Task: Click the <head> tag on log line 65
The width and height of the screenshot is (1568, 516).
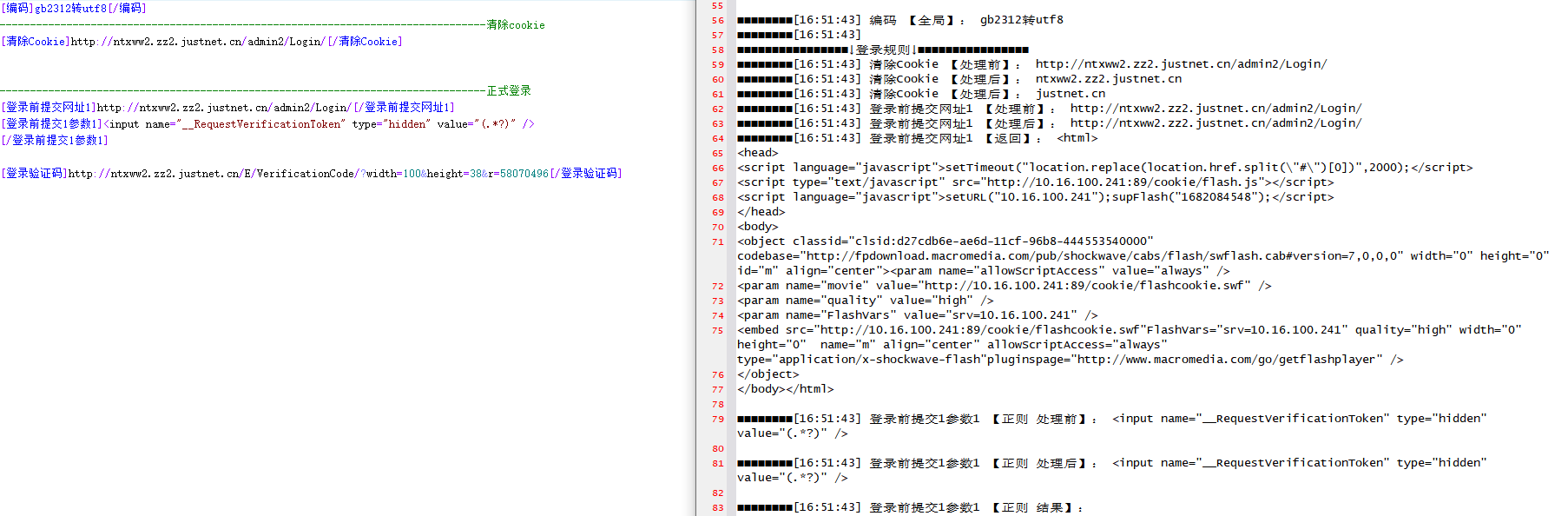Action: click(758, 153)
